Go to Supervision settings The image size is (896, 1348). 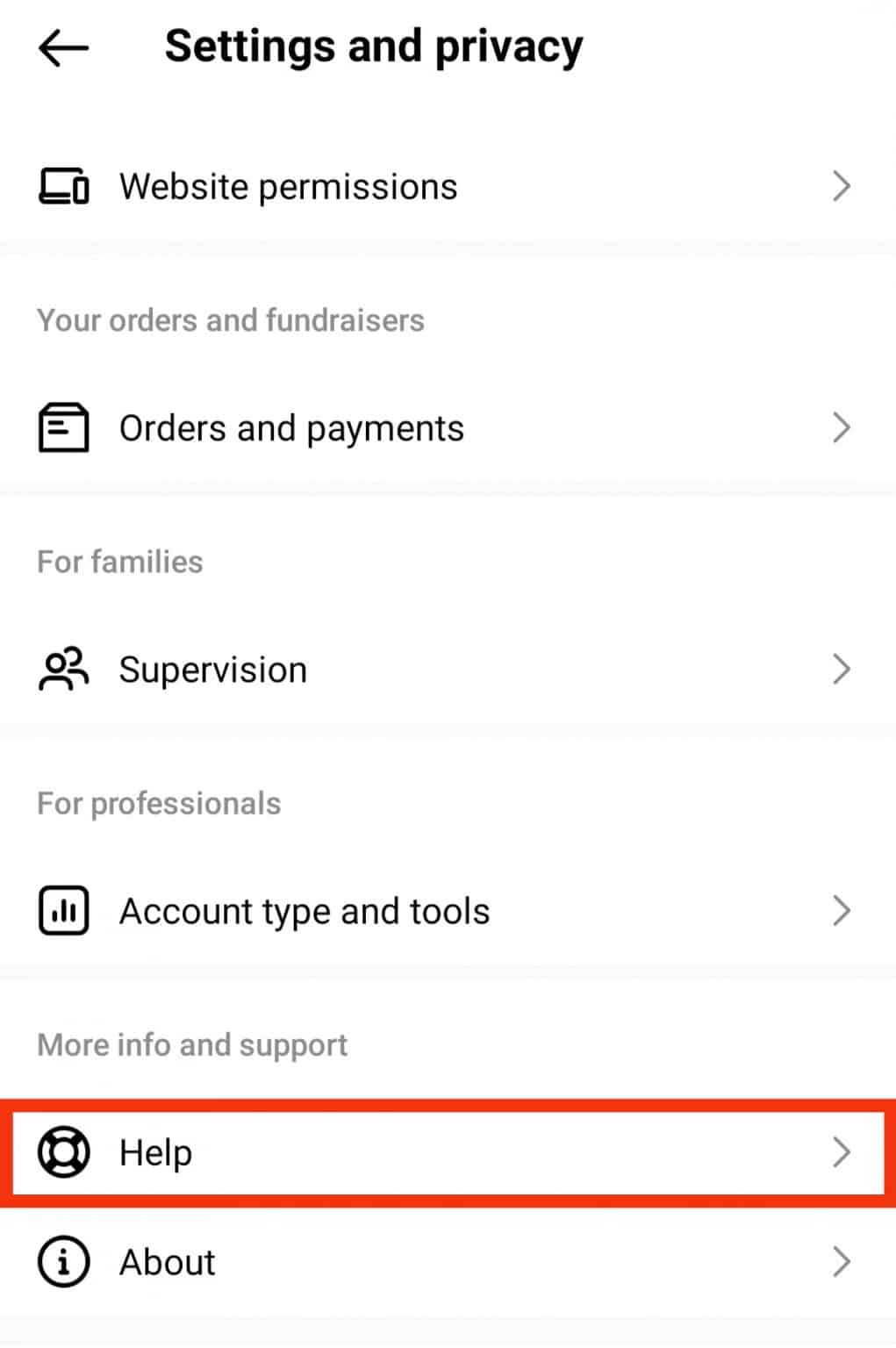(213, 670)
